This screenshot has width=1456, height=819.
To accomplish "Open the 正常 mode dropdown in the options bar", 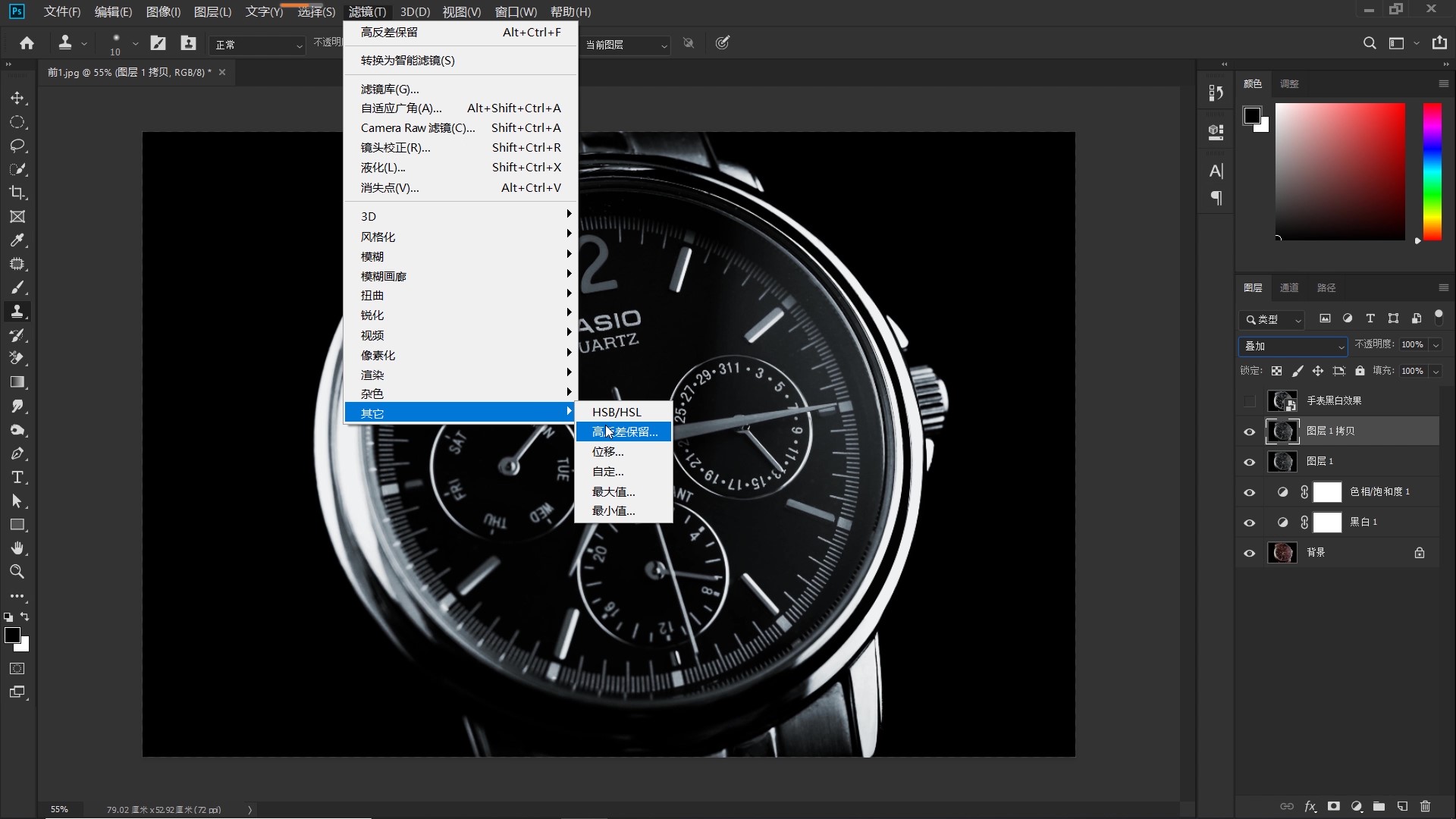I will [x=258, y=45].
